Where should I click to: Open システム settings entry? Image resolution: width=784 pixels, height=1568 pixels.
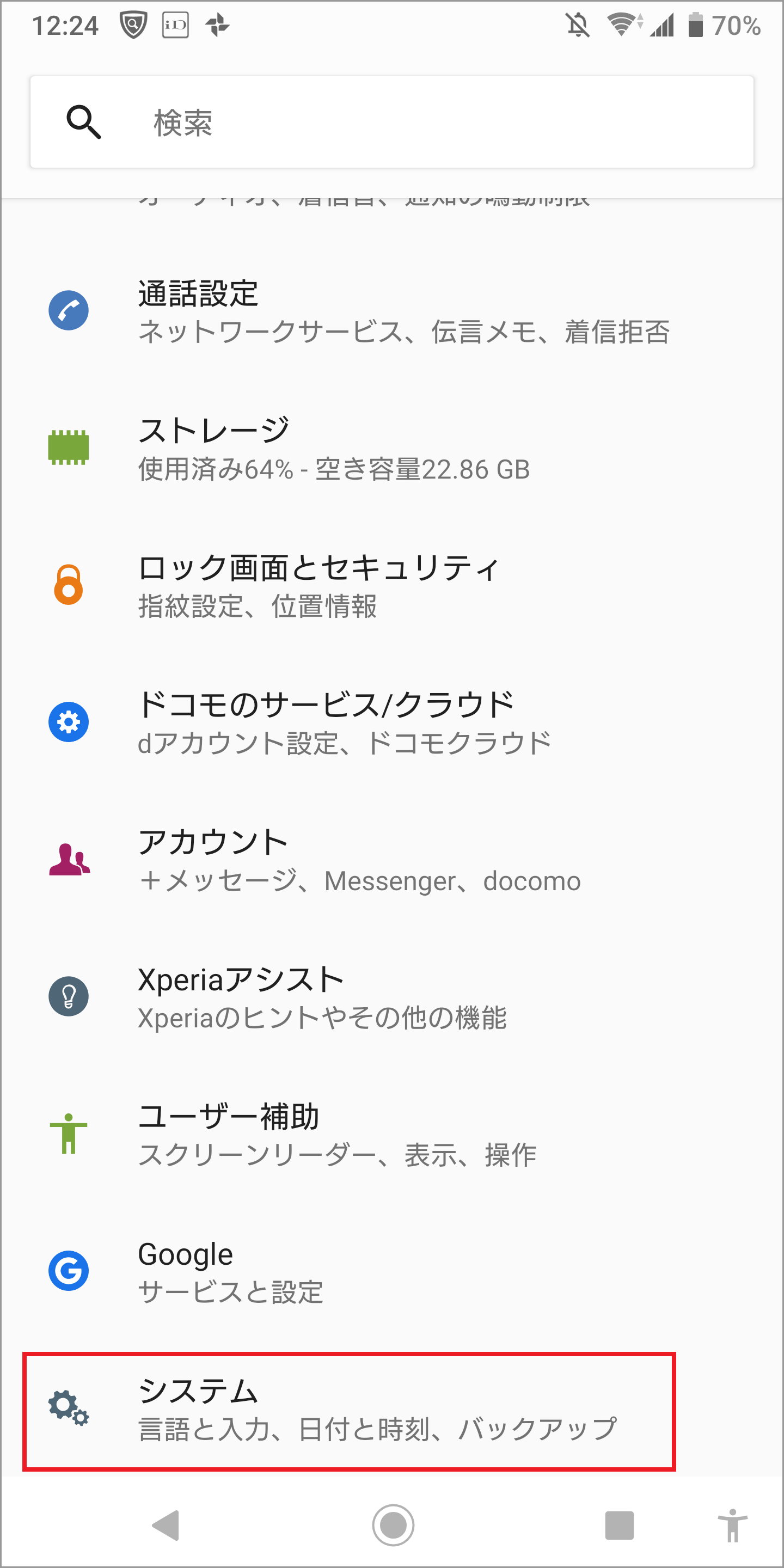[392, 1408]
